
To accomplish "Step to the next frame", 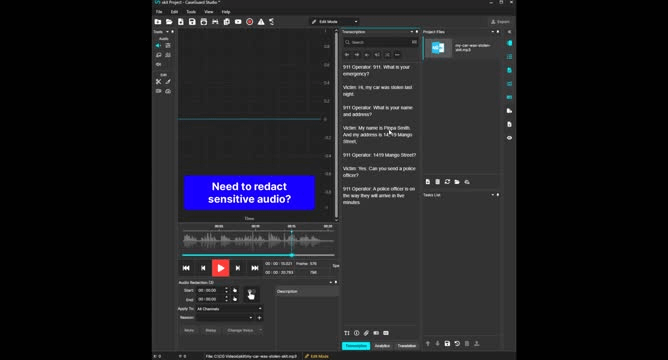I will [x=238, y=268].
